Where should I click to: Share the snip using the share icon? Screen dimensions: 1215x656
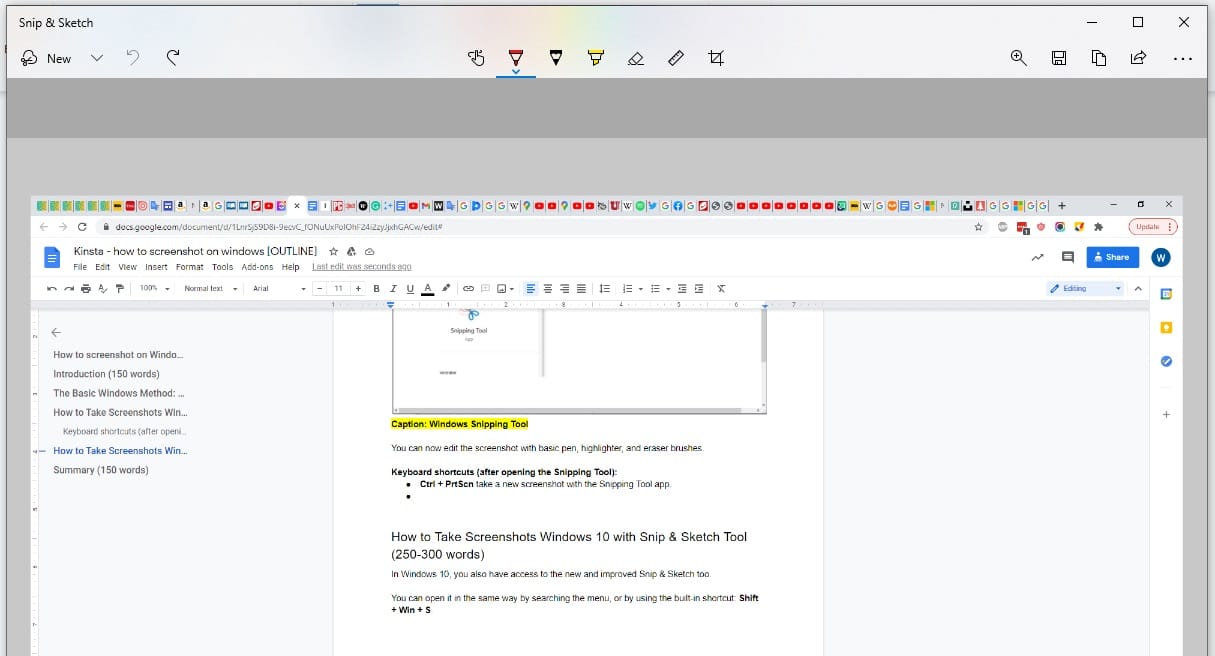tap(1138, 58)
